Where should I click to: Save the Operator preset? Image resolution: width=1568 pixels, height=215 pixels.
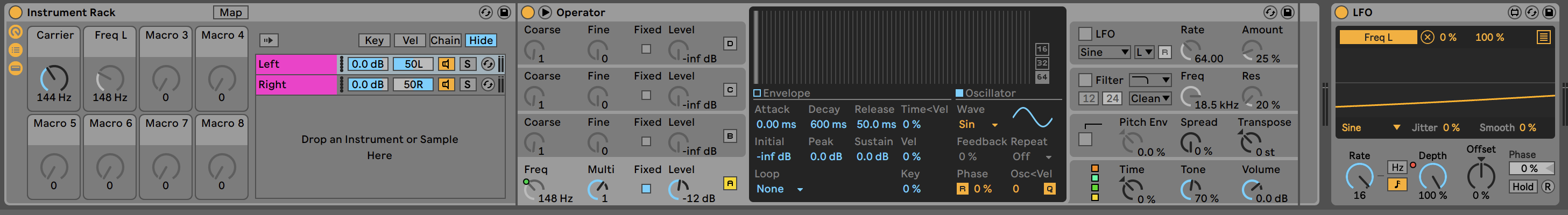tap(1288, 12)
